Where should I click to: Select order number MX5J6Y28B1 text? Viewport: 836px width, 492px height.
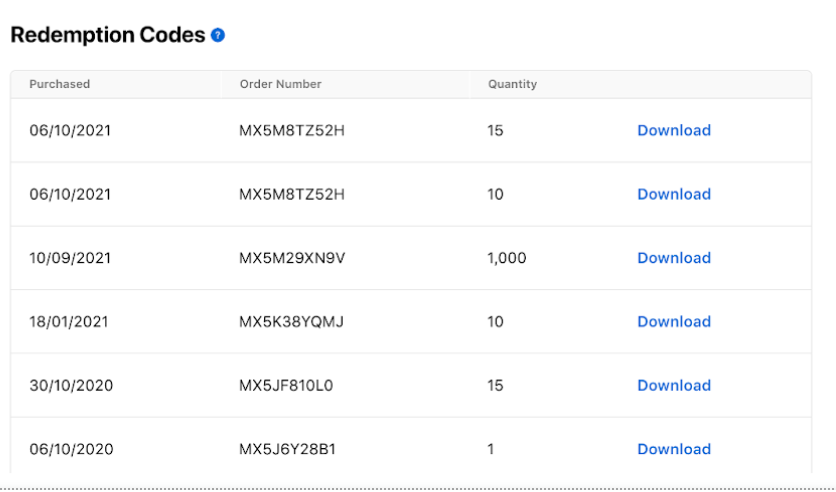[287, 449]
